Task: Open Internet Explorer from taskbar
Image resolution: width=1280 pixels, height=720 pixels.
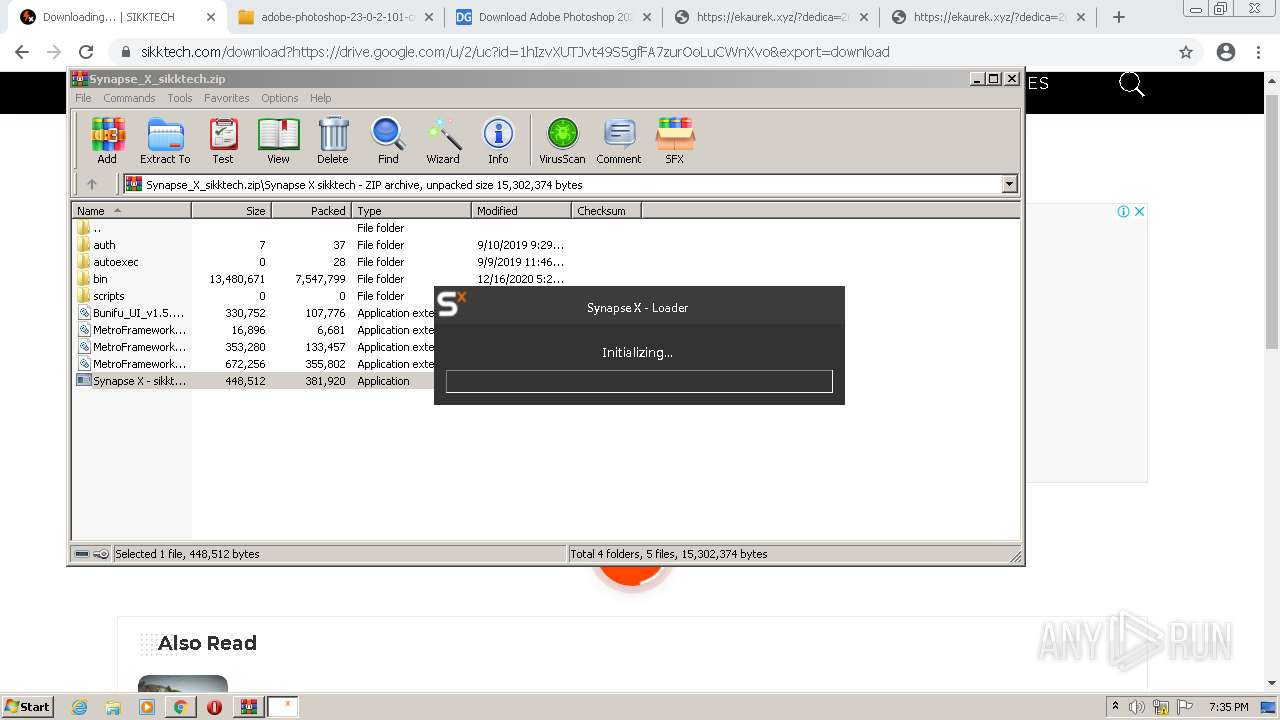Action: tap(80, 707)
